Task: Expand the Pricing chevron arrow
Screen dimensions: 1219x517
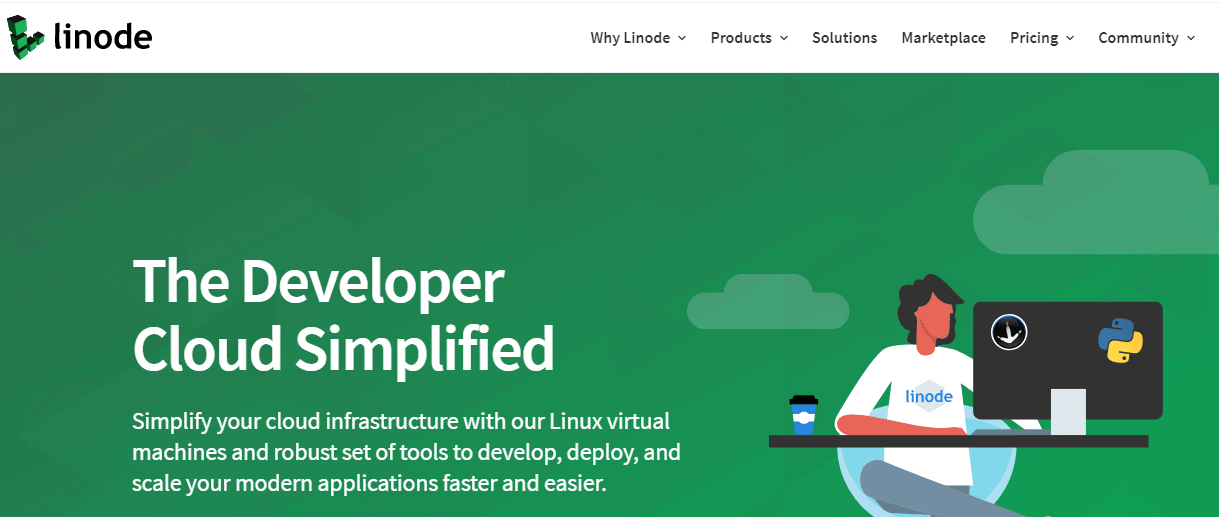Action: [1070, 38]
